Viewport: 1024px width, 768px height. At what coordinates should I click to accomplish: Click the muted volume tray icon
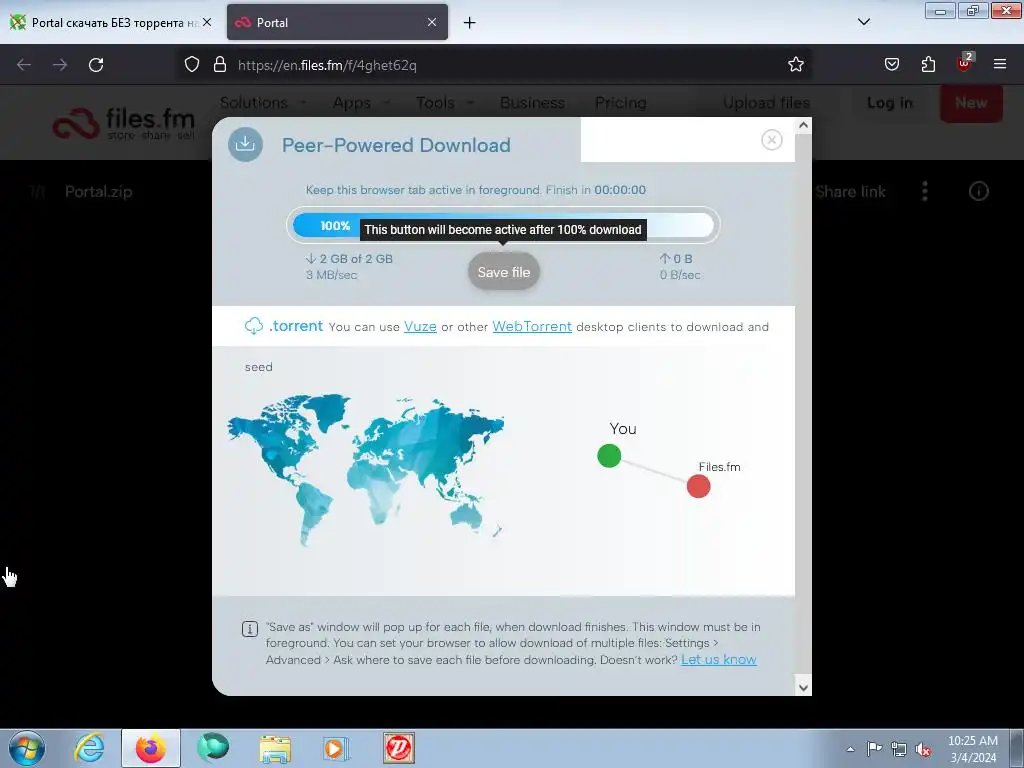(923, 749)
